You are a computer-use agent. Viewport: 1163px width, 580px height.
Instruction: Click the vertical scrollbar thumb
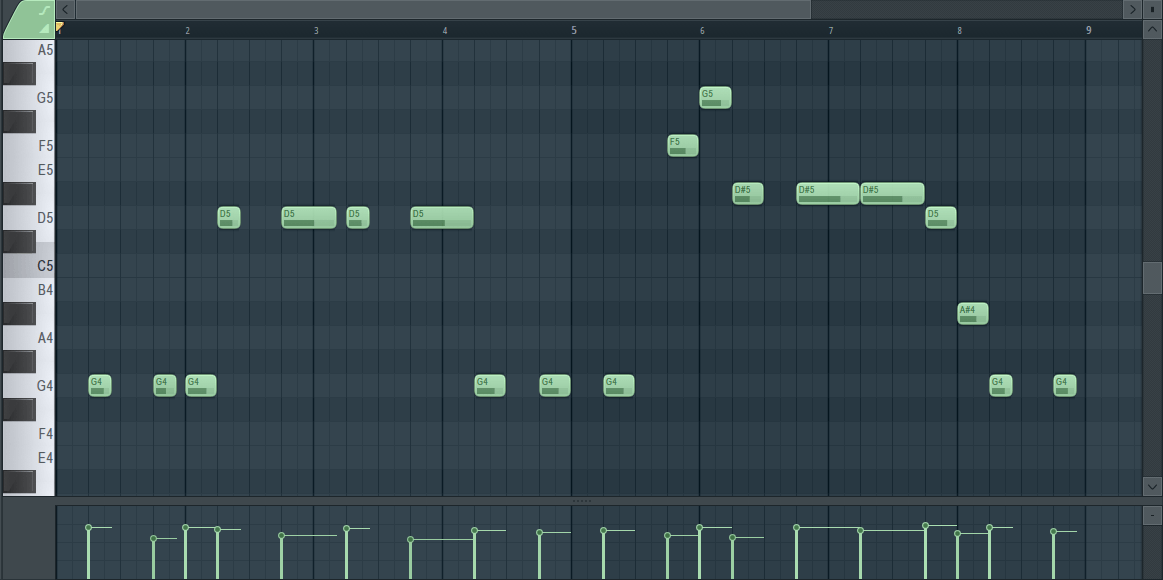[x=1152, y=277]
